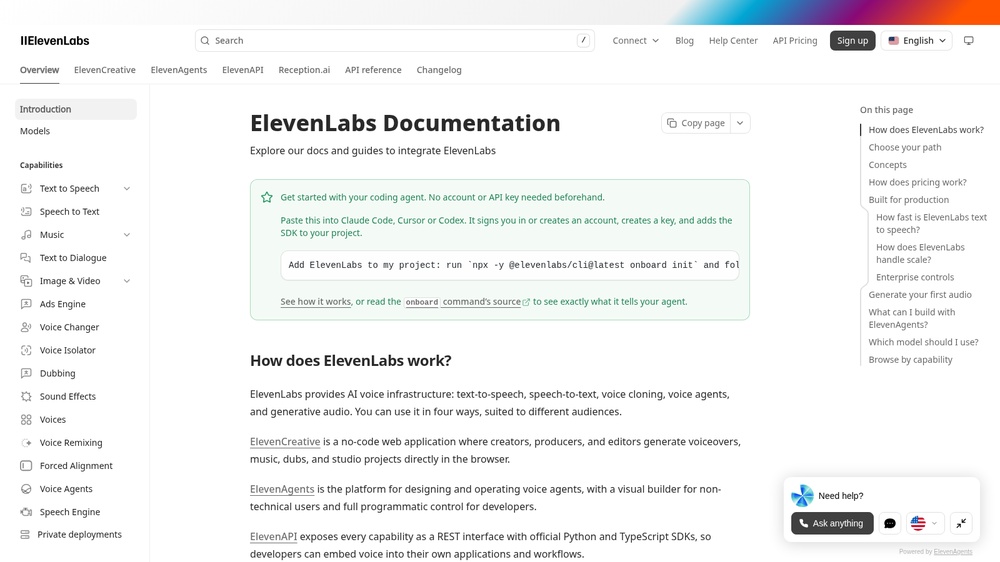Jump to 'Choose your path' section
1000x562 pixels.
[x=904, y=147]
